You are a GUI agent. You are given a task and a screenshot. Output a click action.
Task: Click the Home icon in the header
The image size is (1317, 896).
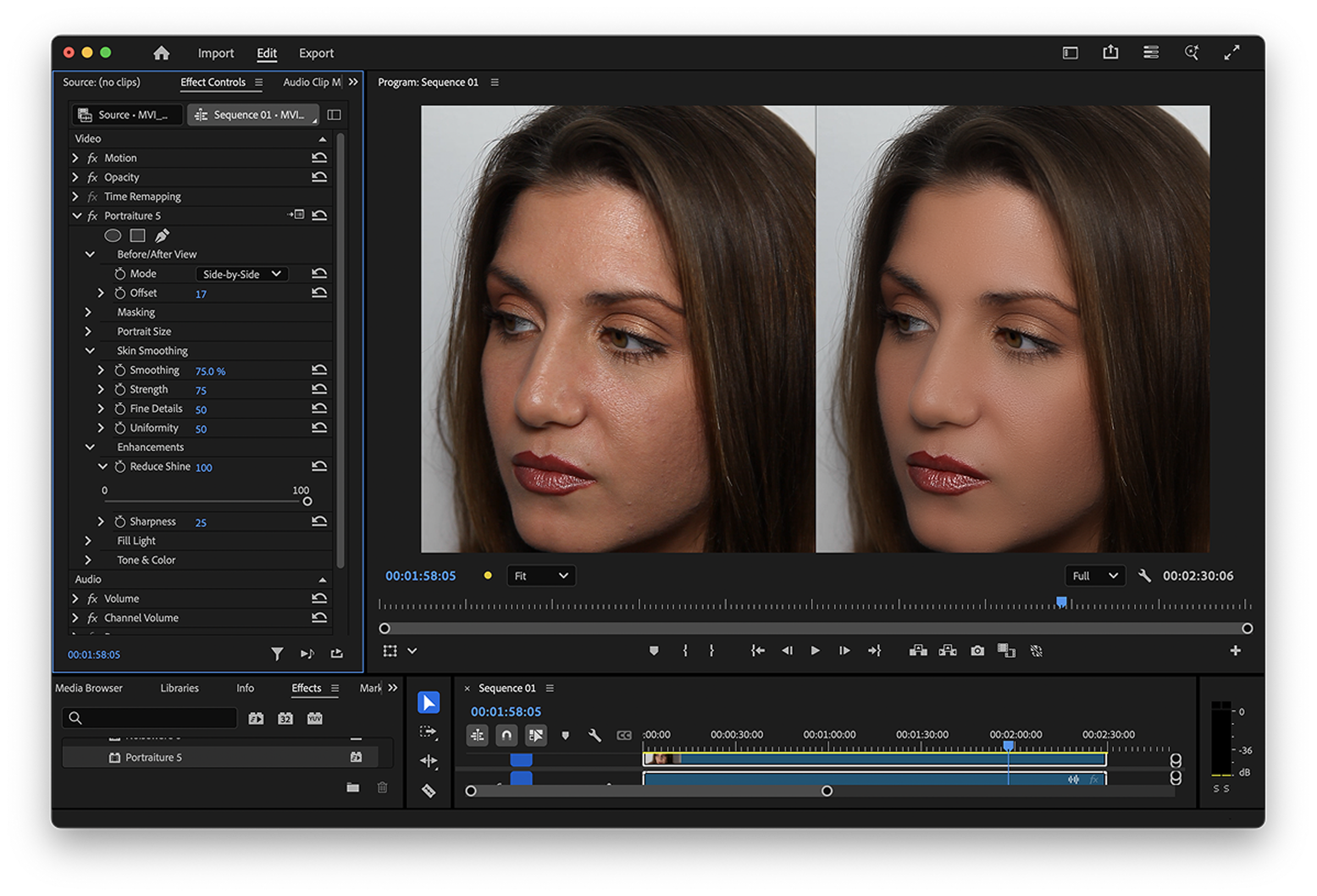(x=162, y=53)
